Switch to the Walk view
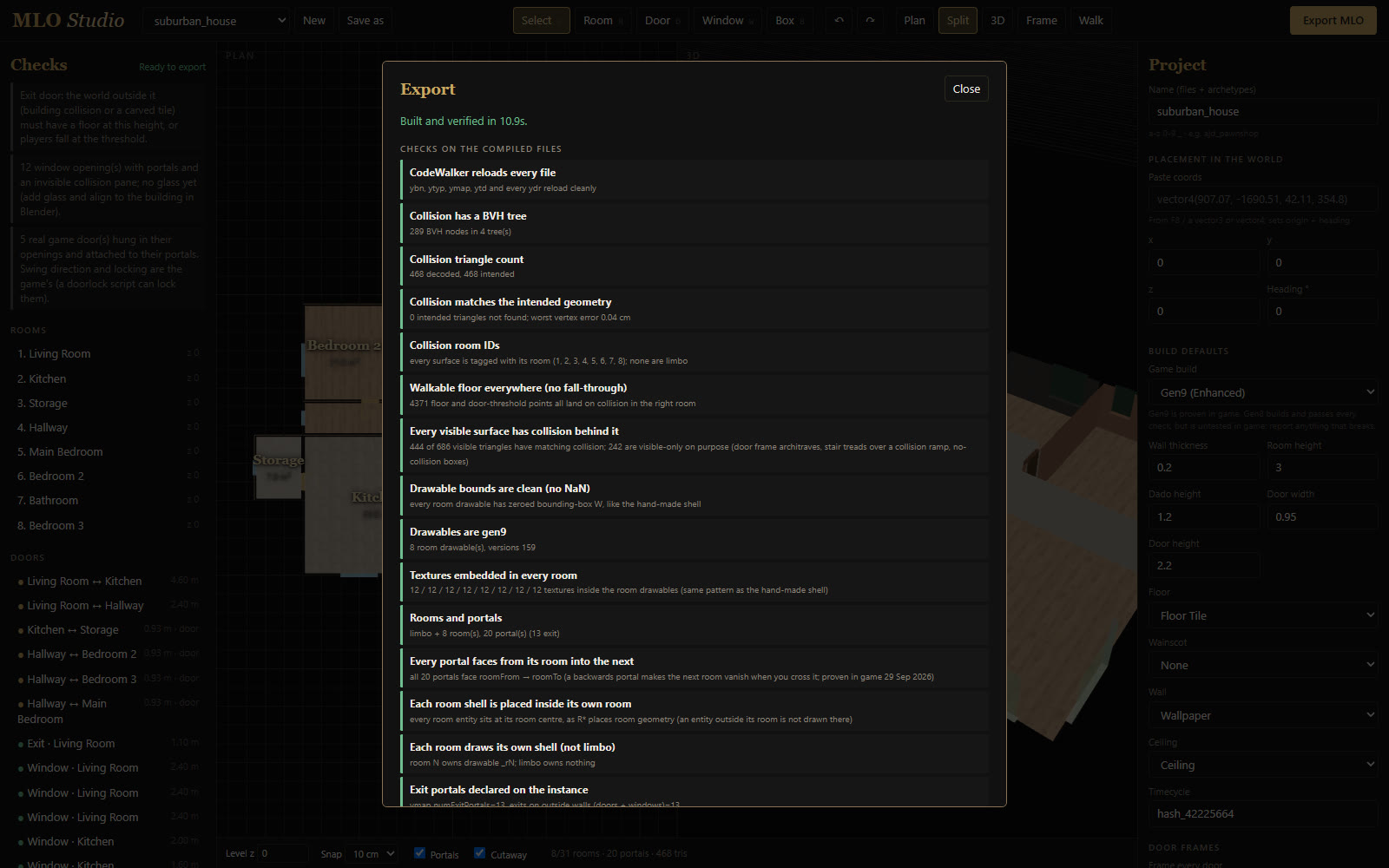The height and width of the screenshot is (868, 1389). coord(1090,21)
